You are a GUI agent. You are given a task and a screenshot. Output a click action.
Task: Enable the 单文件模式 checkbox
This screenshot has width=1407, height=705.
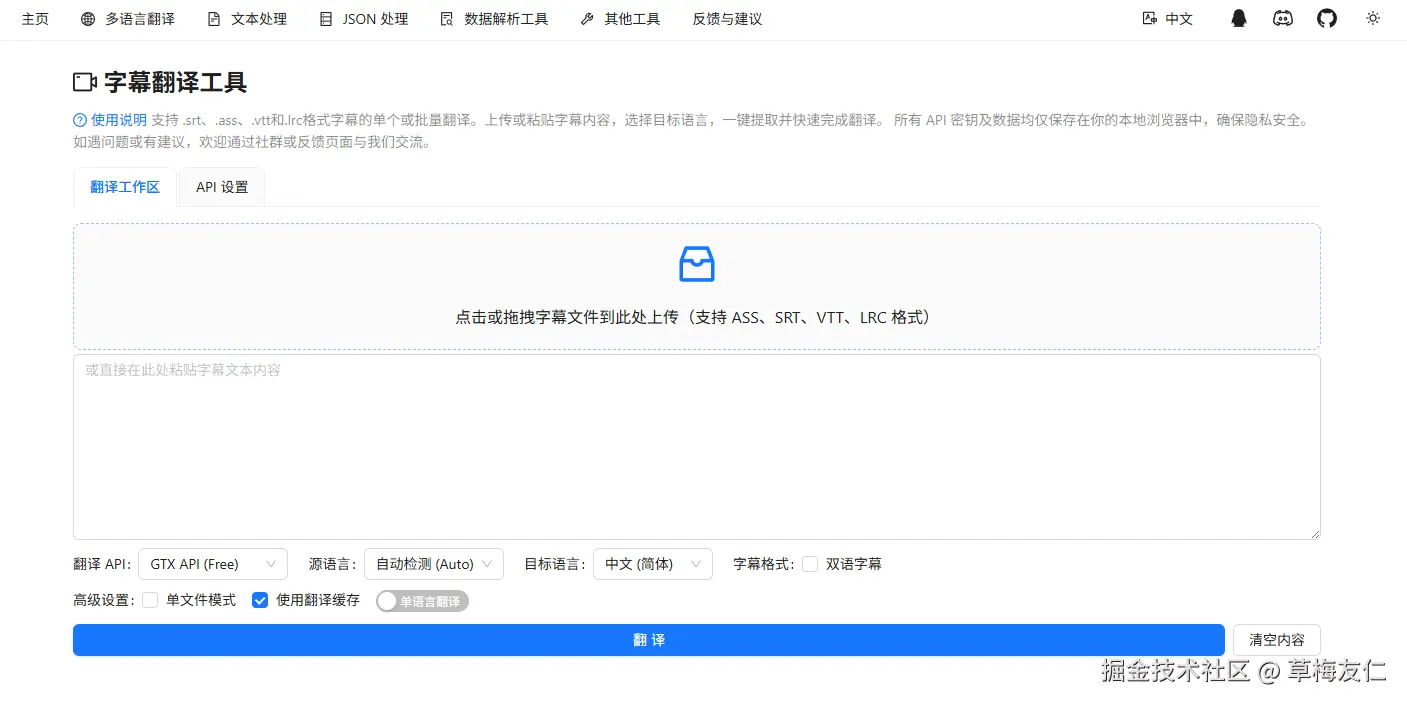point(150,600)
